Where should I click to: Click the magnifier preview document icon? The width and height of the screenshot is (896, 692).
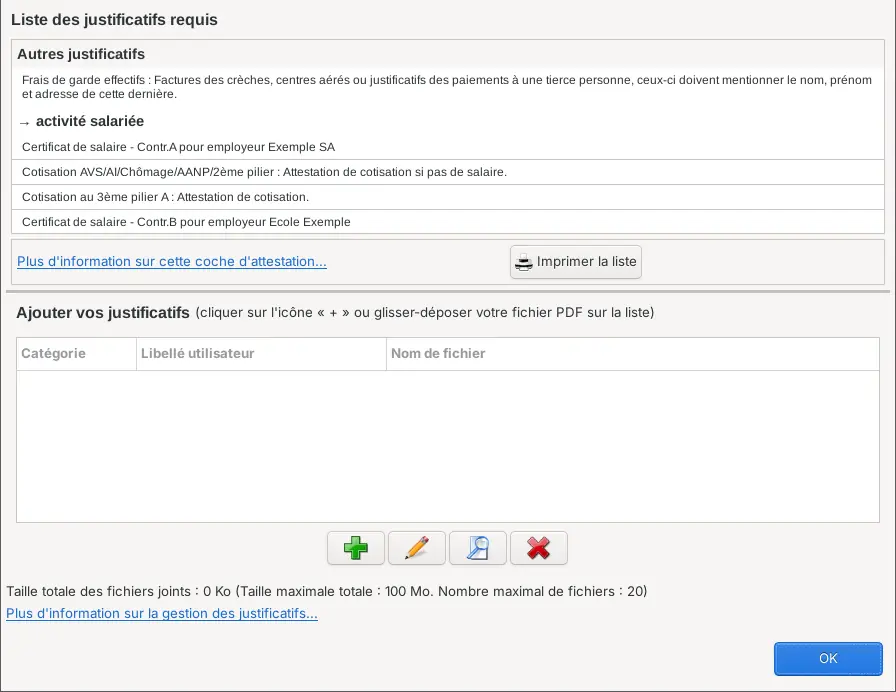pyautogui.click(x=478, y=548)
